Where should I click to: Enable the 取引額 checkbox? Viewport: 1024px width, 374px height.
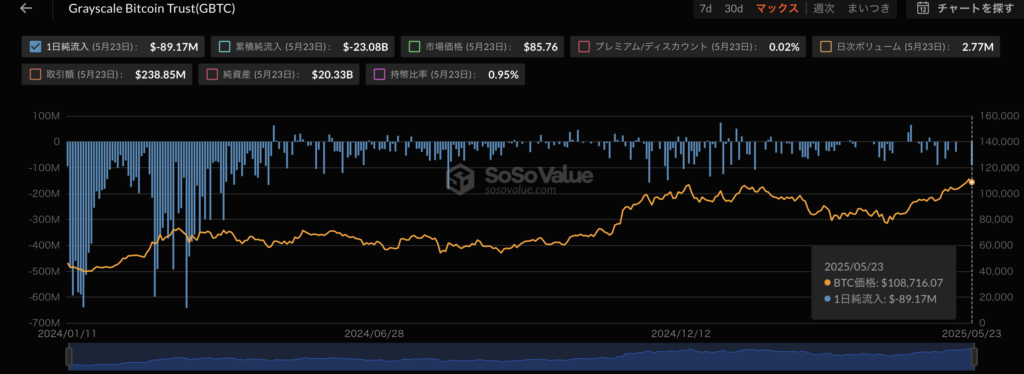click(x=35, y=74)
